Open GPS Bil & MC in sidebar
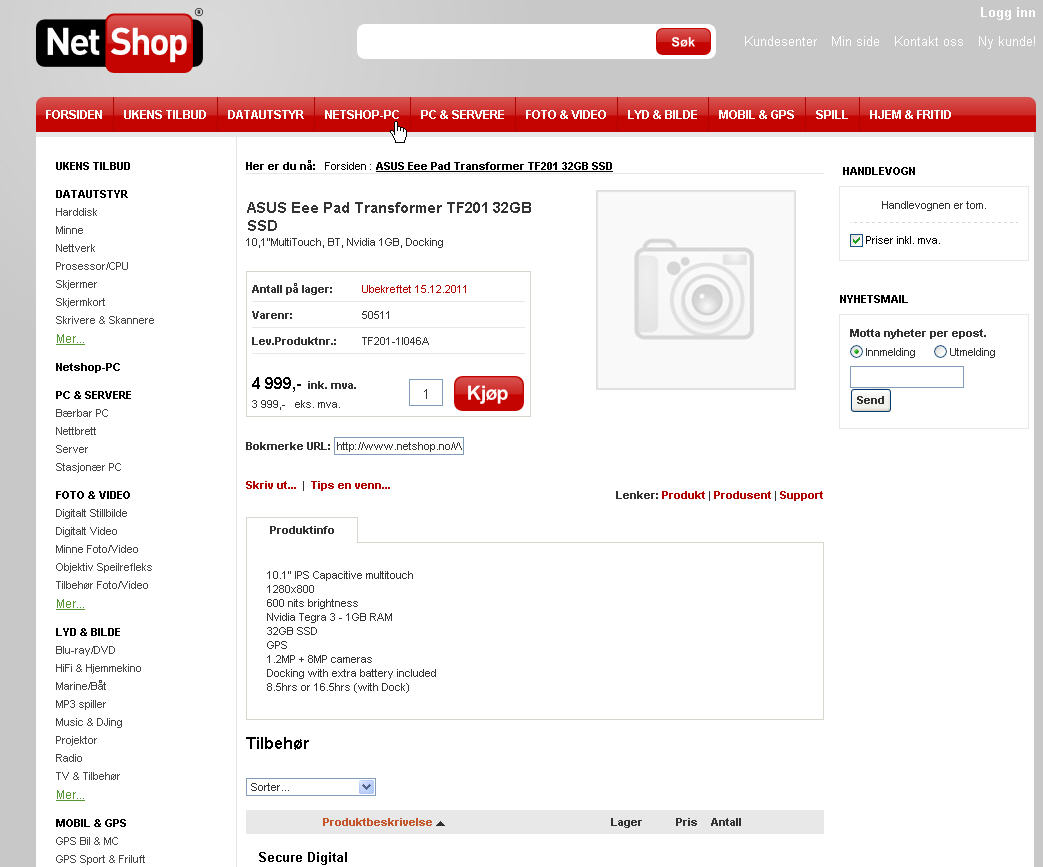Viewport: 1043px width, 867px height. pos(87,841)
